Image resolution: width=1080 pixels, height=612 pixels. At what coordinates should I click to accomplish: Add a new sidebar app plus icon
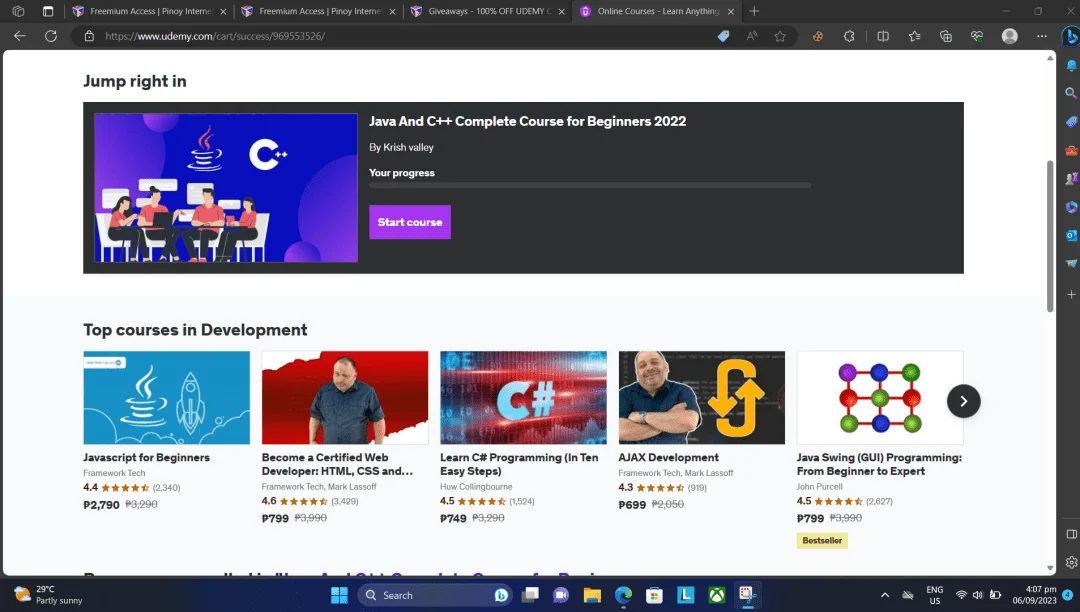pos(1071,294)
